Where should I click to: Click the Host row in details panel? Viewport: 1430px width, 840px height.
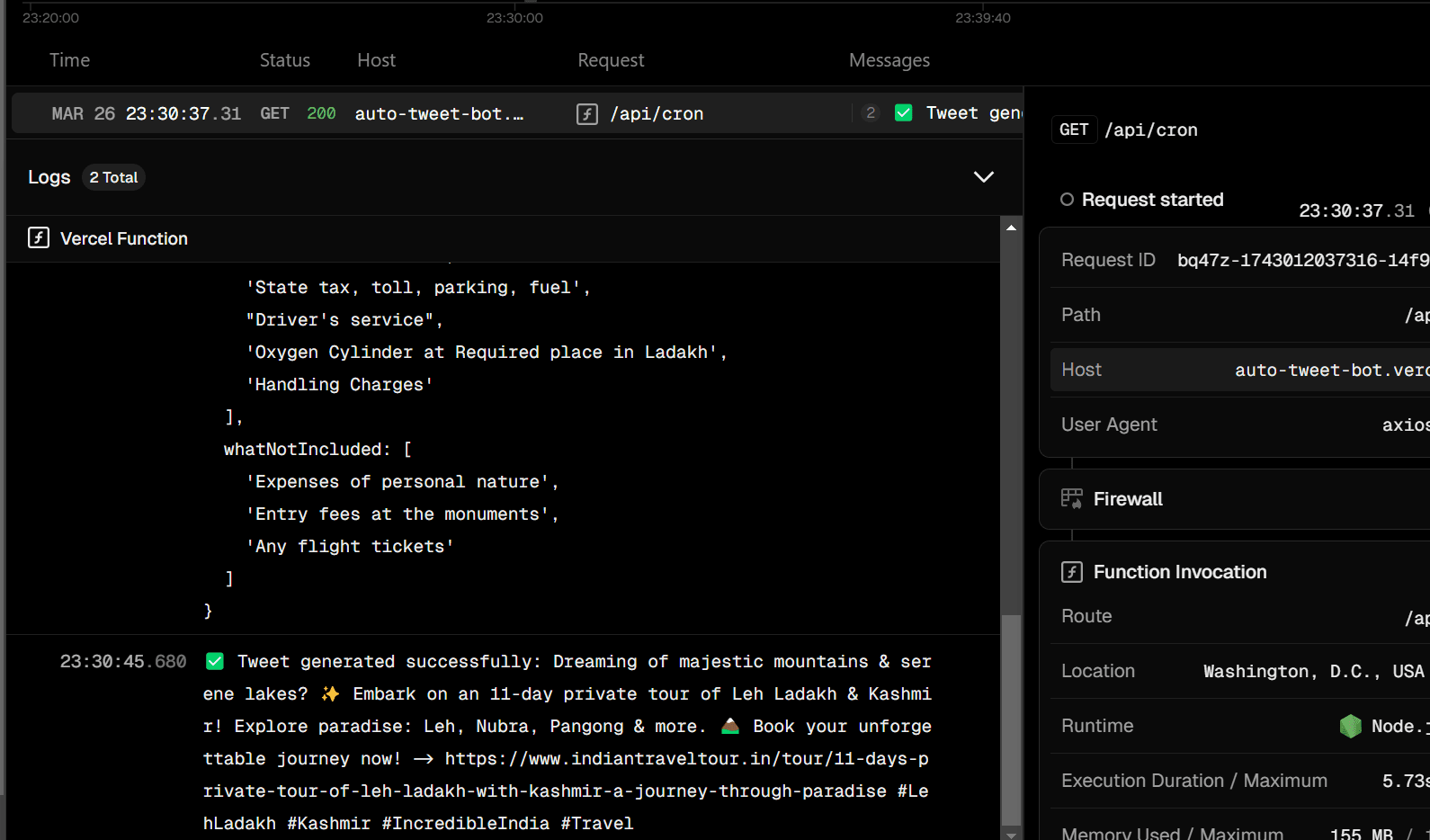point(1240,370)
